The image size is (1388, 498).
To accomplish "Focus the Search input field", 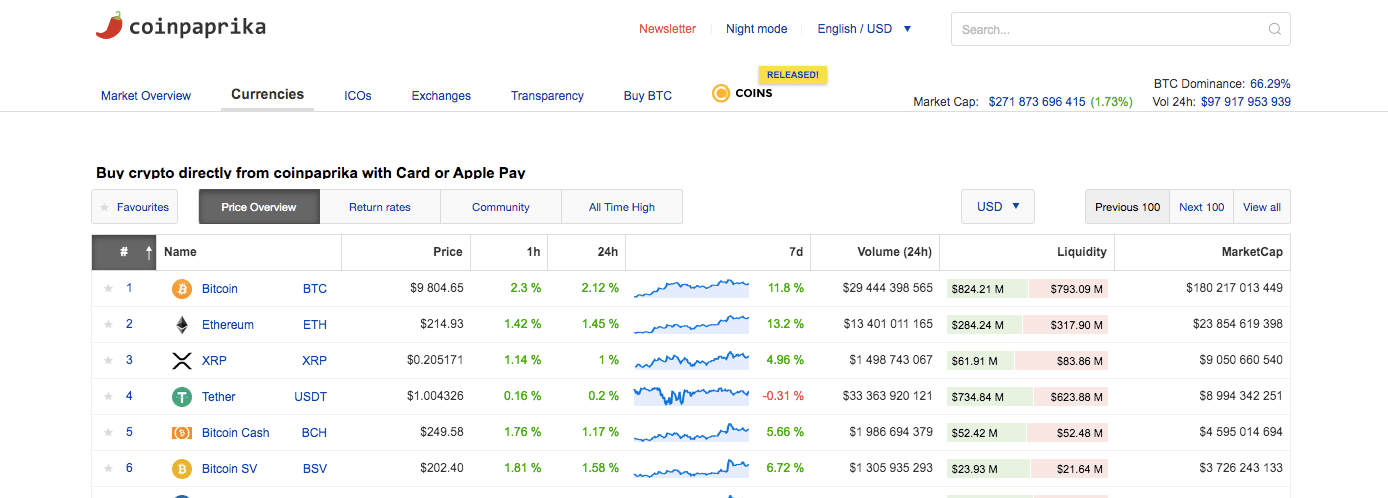I will [x=1110, y=29].
